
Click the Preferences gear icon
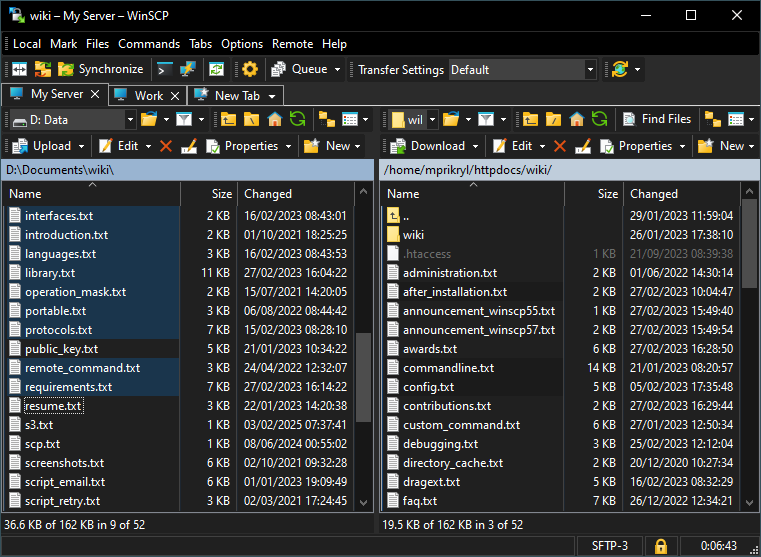coord(250,70)
